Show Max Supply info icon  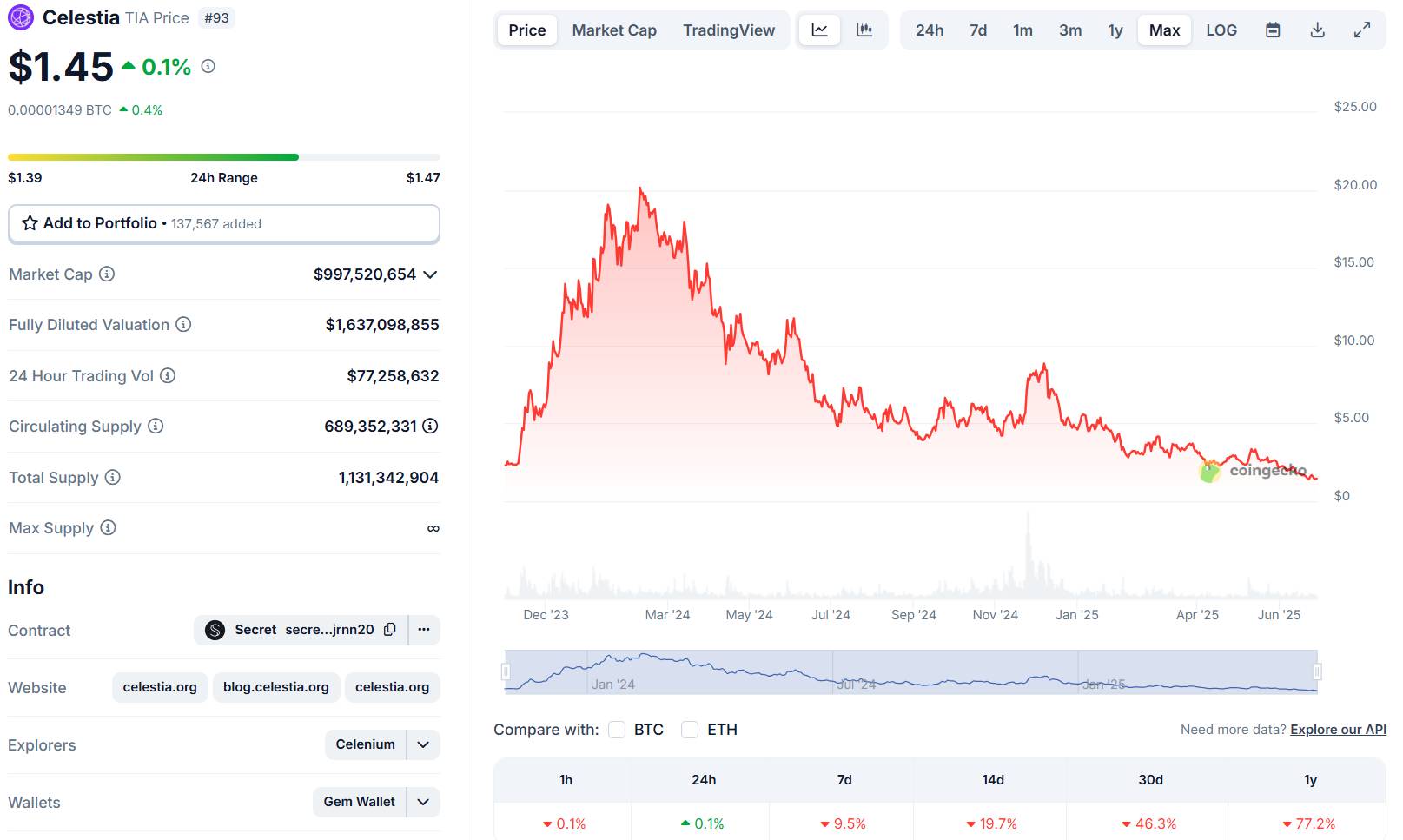point(108,527)
